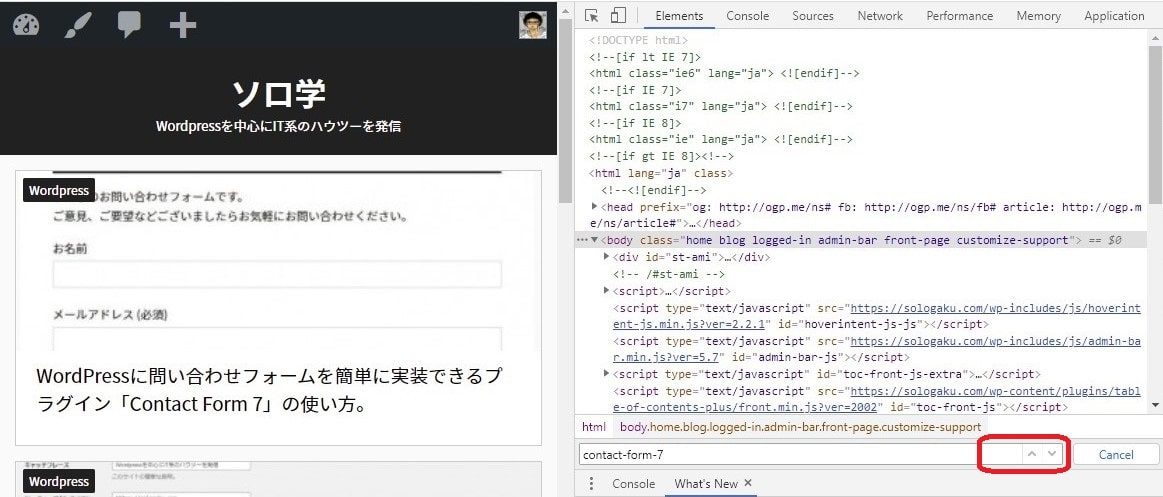The height and width of the screenshot is (497, 1163).
Task: Select the html lang="ja" class line
Action: pos(661,174)
